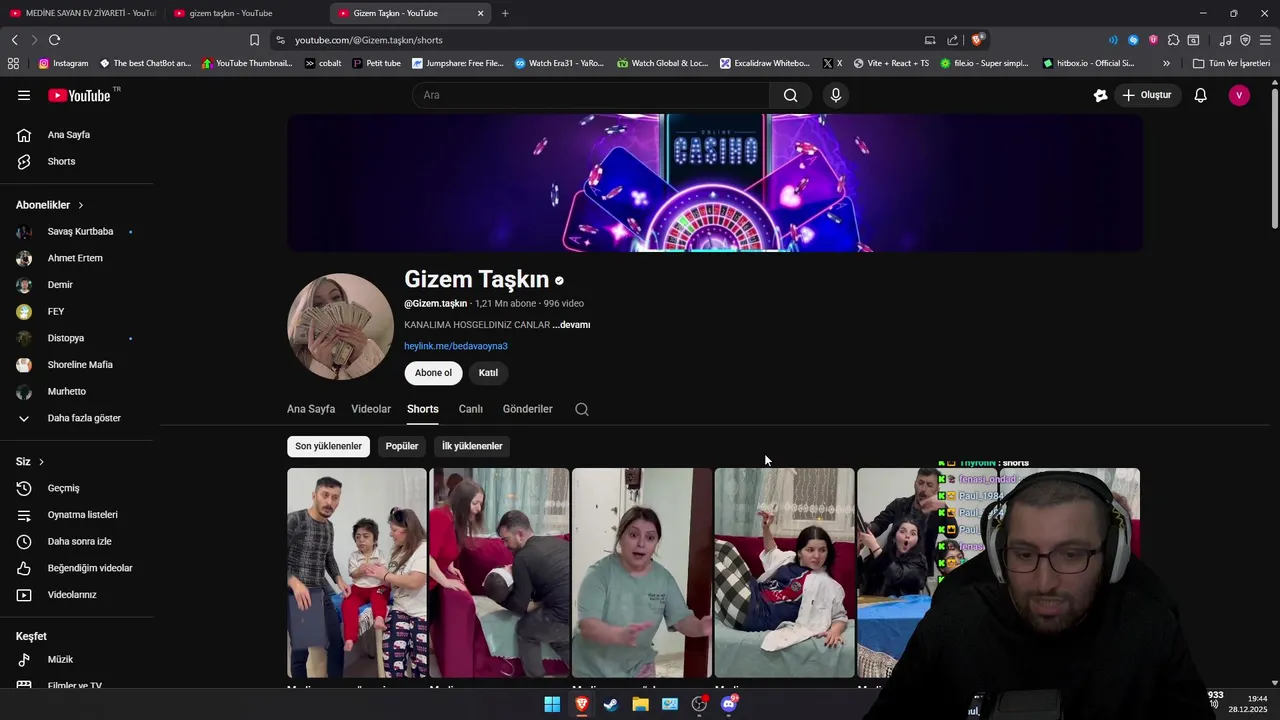Open the Windows Start button
Screen dimensions: 1280x720
pos(552,704)
